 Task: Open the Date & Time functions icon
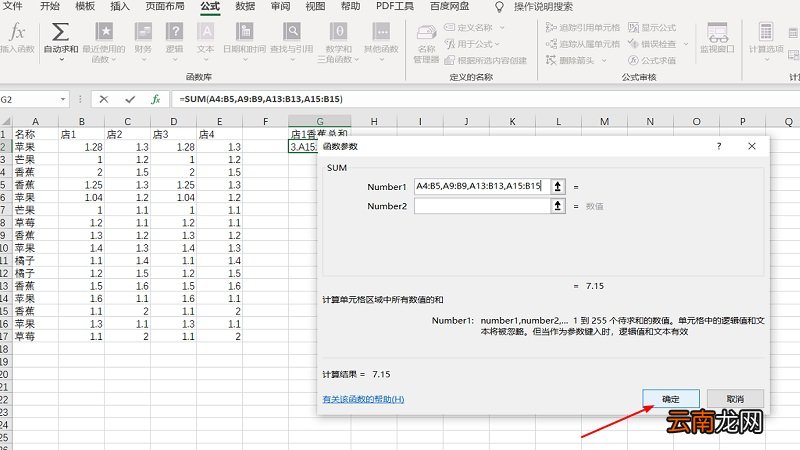(244, 32)
